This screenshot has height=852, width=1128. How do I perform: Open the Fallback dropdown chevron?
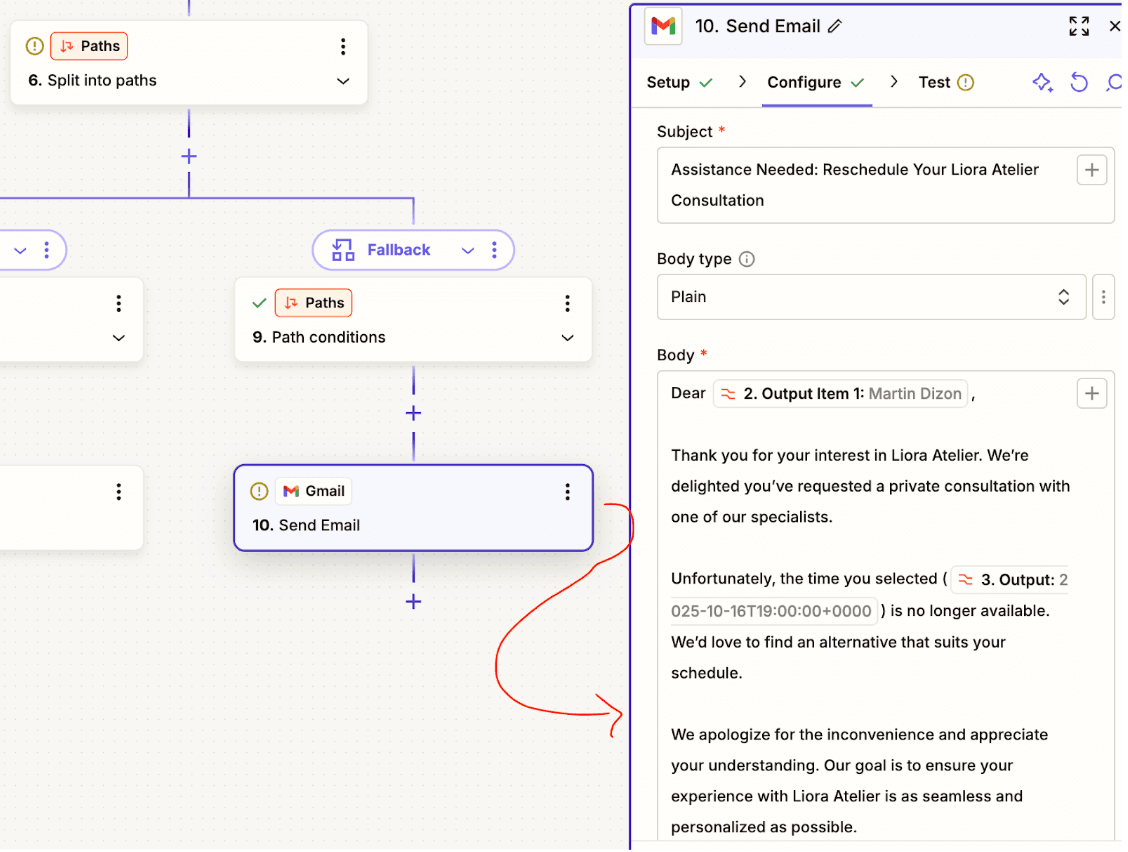(467, 250)
